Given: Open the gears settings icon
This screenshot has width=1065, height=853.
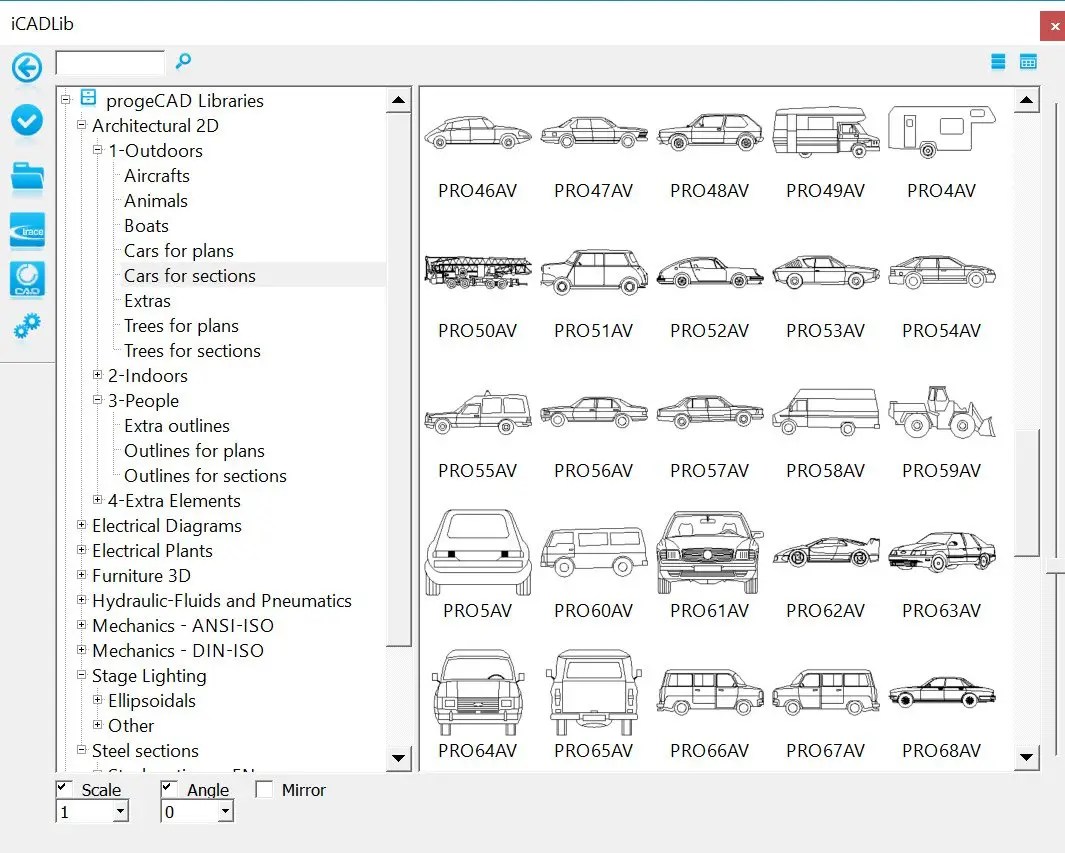Looking at the screenshot, I should coord(27,326).
